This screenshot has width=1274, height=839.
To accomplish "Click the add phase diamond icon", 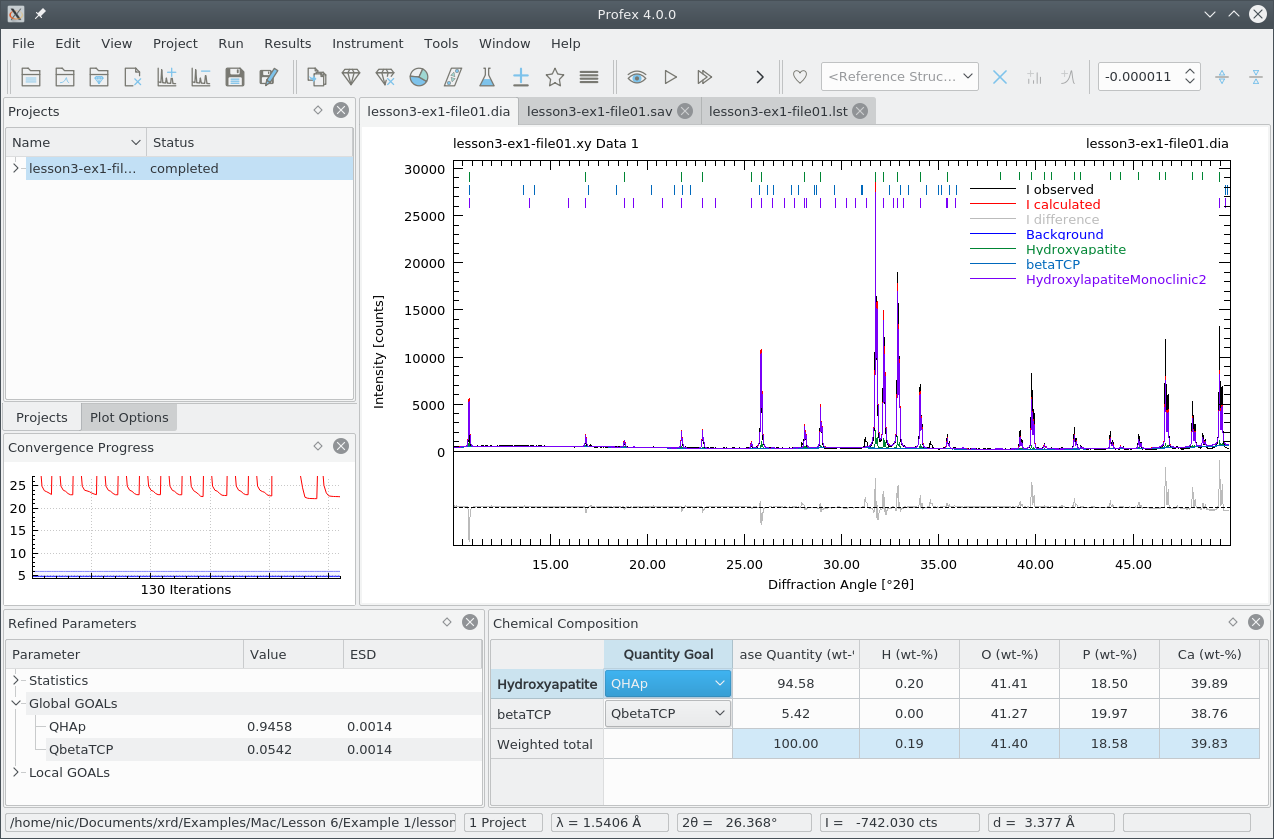I will 351,77.
